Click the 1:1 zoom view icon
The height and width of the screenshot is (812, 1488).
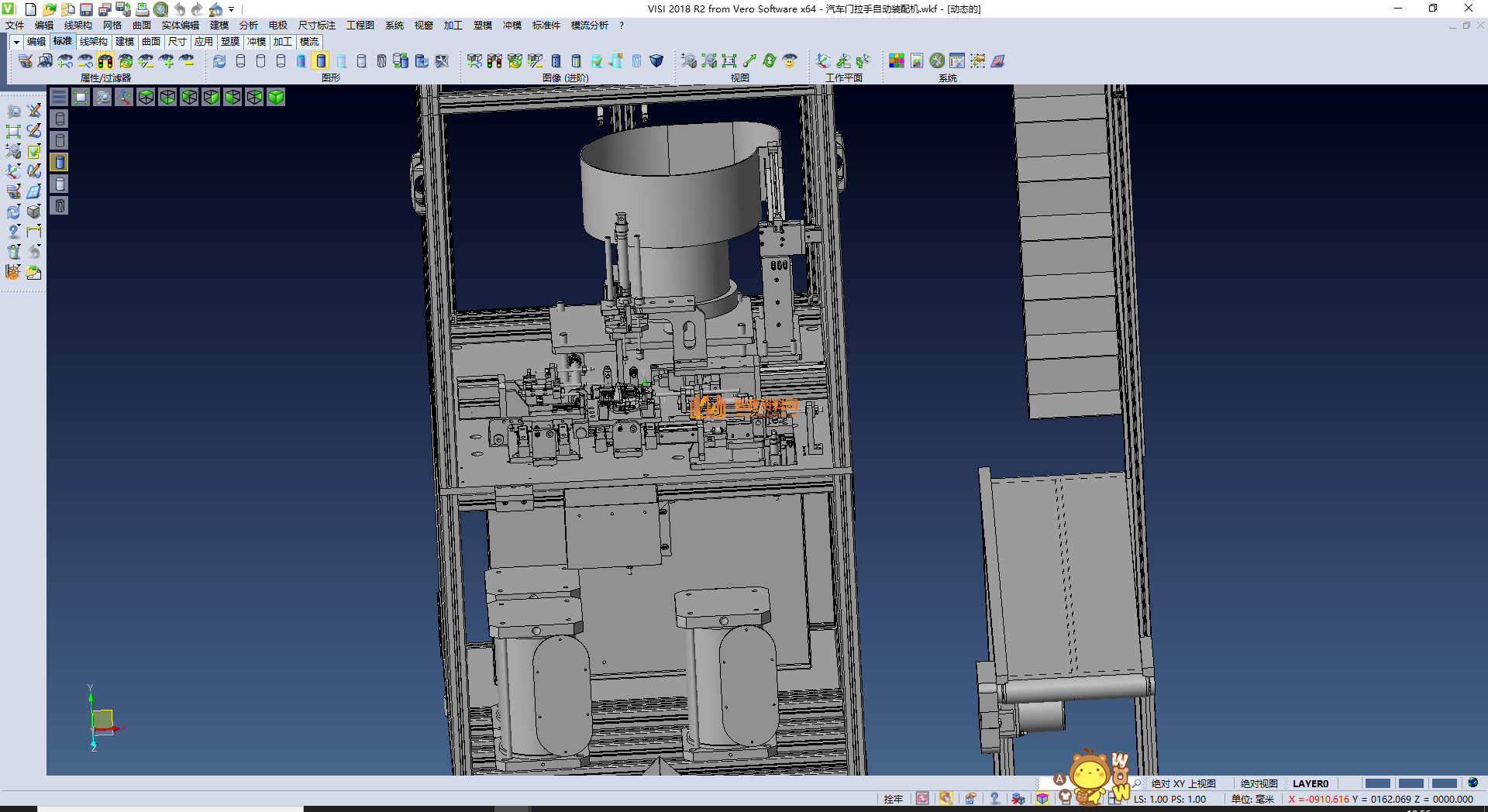tap(729, 60)
